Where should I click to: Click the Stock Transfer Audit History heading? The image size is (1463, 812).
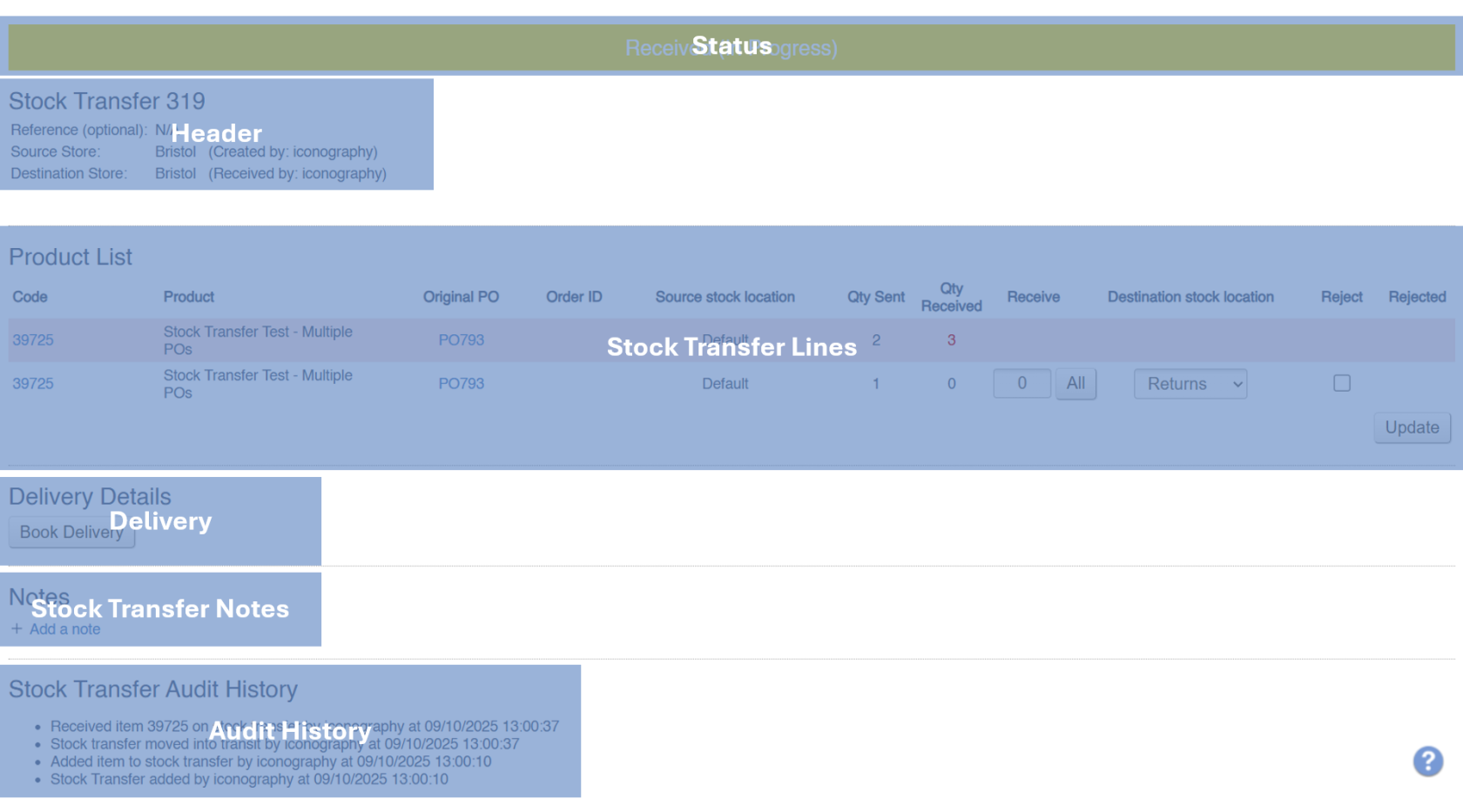[153, 689]
